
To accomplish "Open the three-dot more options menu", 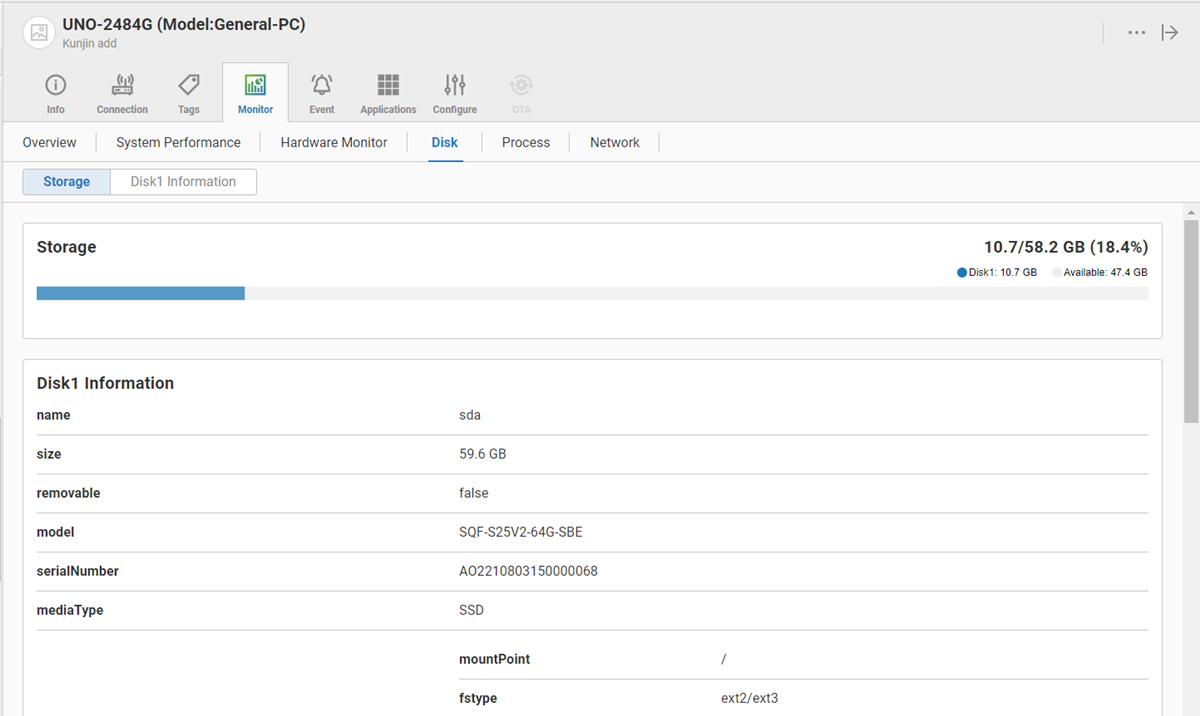I will pos(1136,33).
